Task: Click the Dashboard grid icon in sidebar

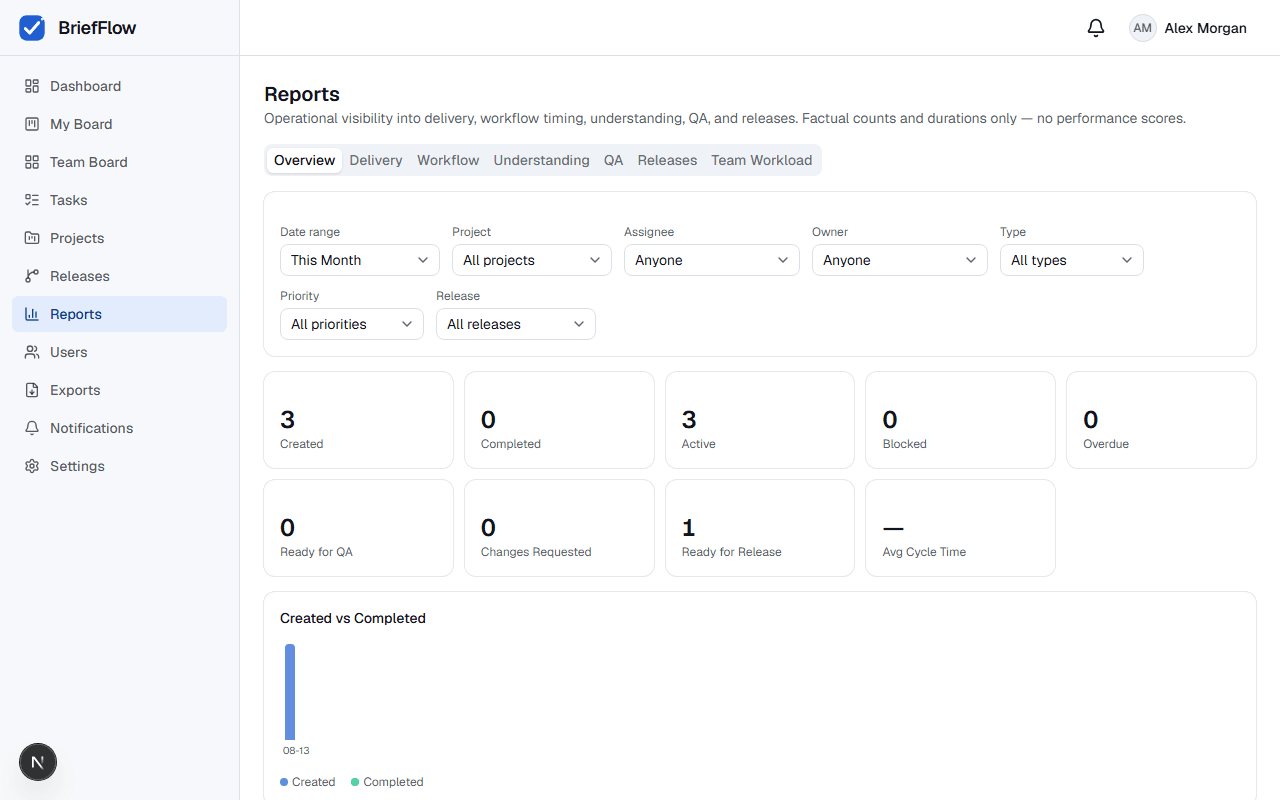Action: tap(32, 86)
